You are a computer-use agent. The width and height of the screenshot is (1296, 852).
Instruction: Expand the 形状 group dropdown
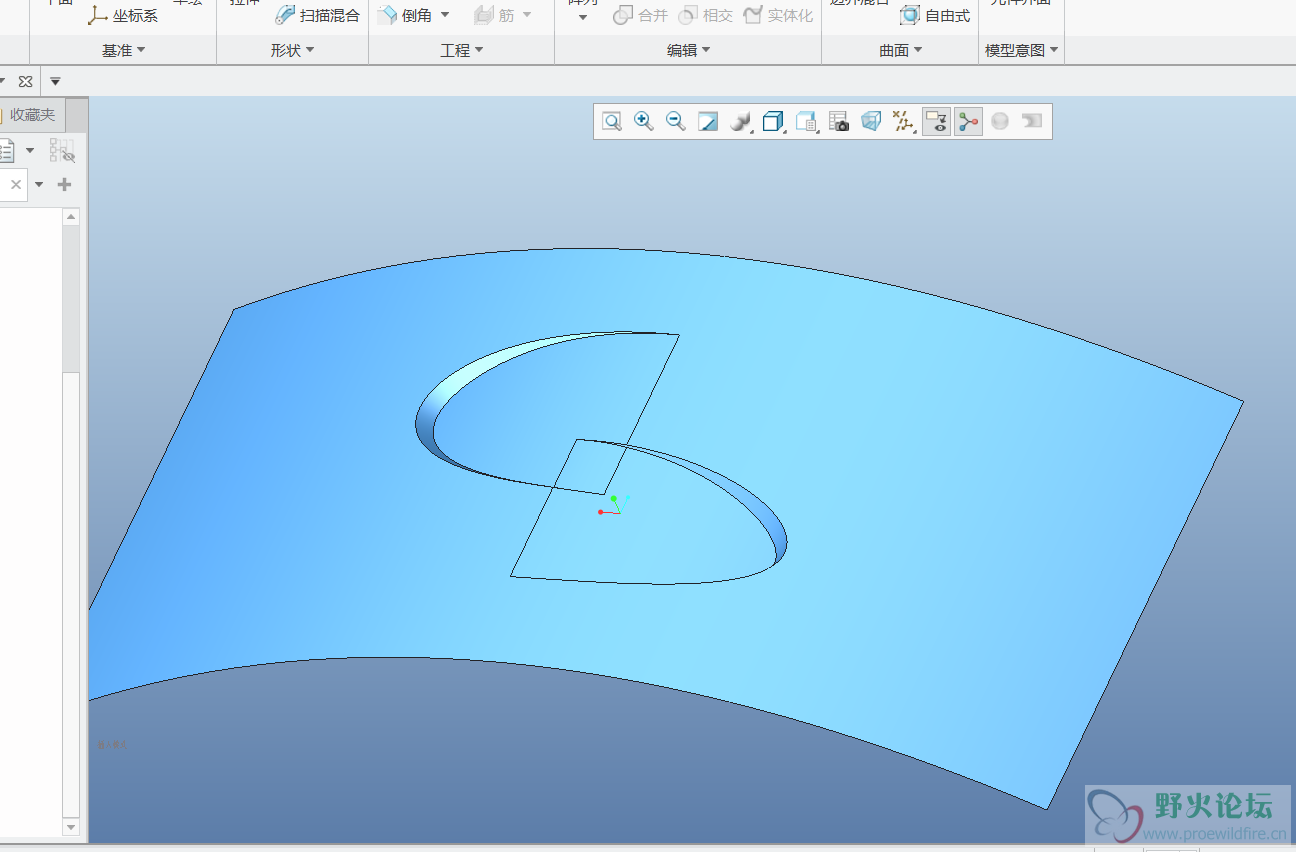tap(292, 50)
